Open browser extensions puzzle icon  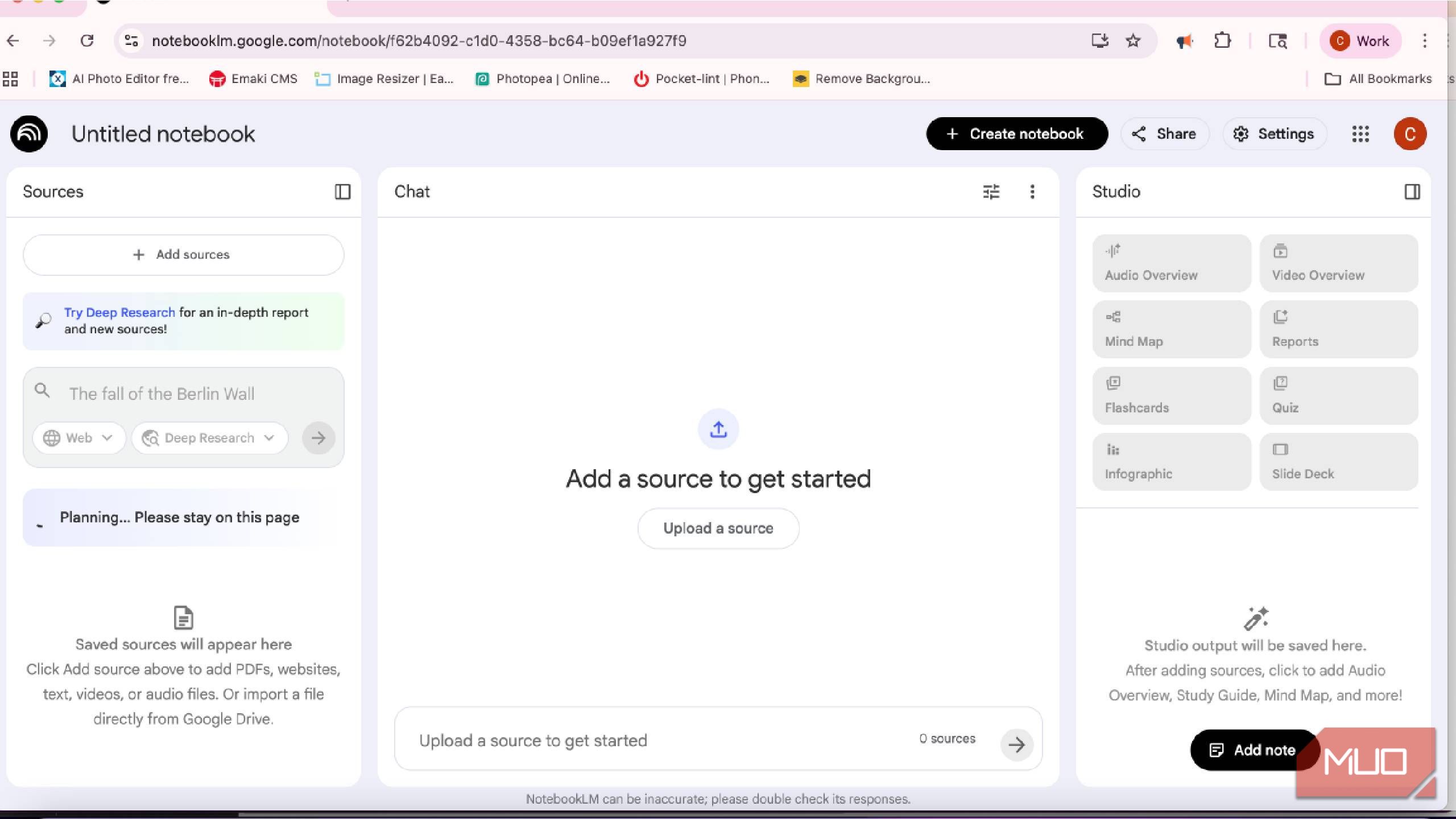[x=1222, y=40]
